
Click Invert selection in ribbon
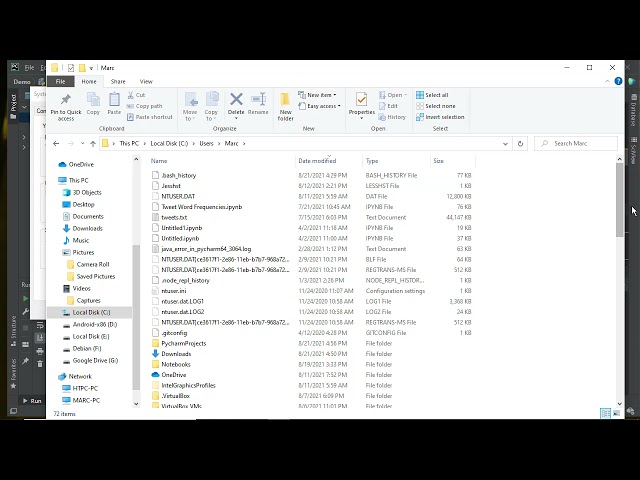click(440, 117)
